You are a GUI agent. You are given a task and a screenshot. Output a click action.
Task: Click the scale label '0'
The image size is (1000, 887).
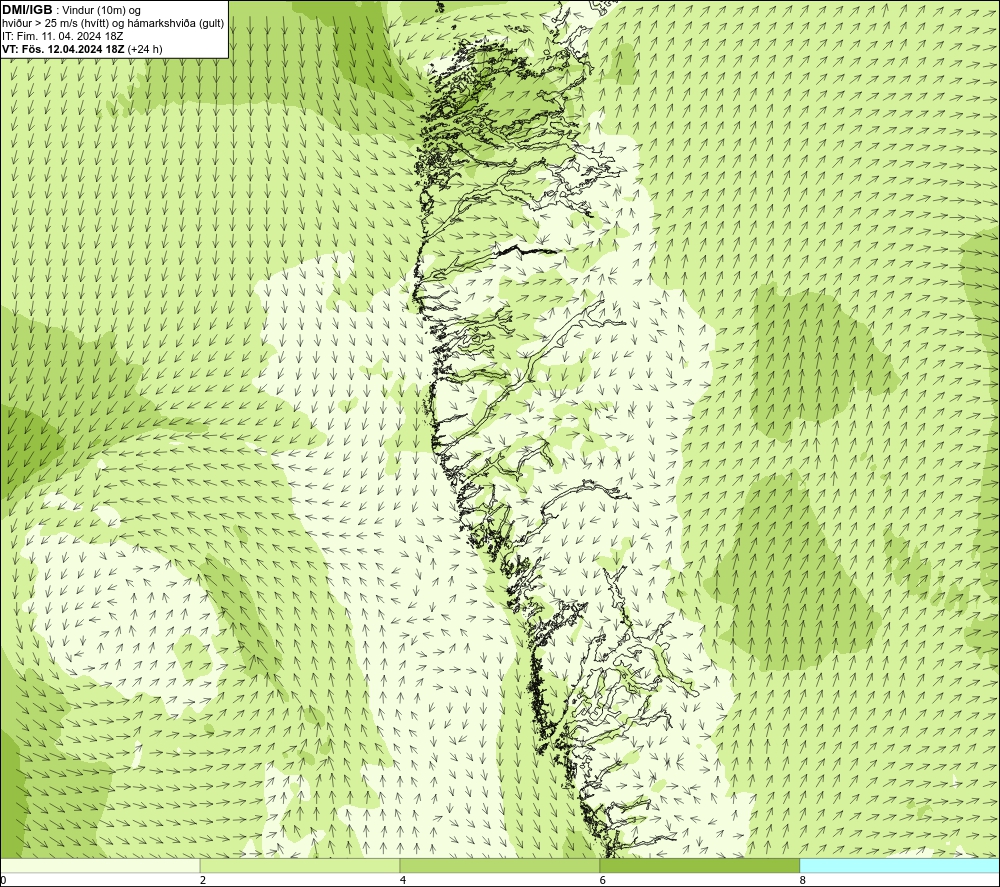tap(4, 881)
